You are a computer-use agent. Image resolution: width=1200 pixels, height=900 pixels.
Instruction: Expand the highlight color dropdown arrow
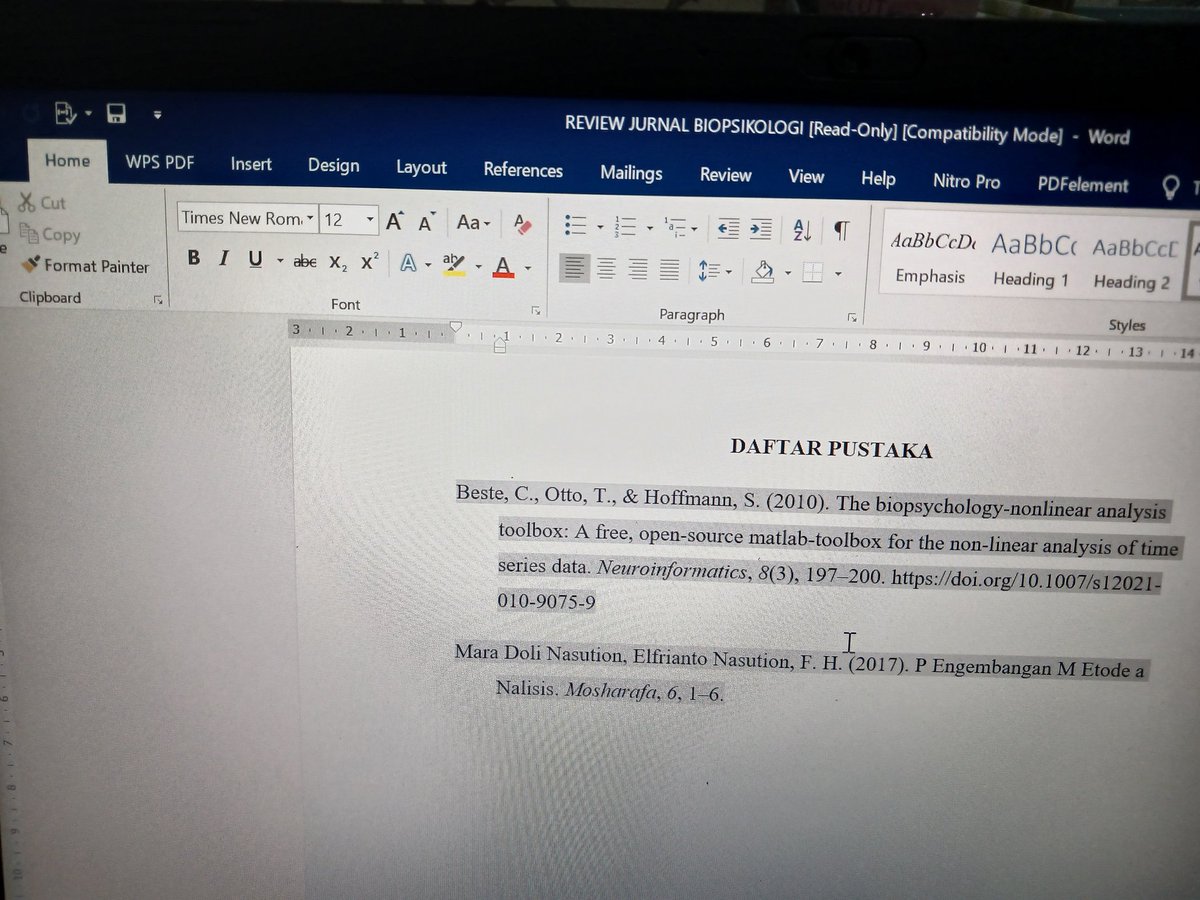coord(478,267)
